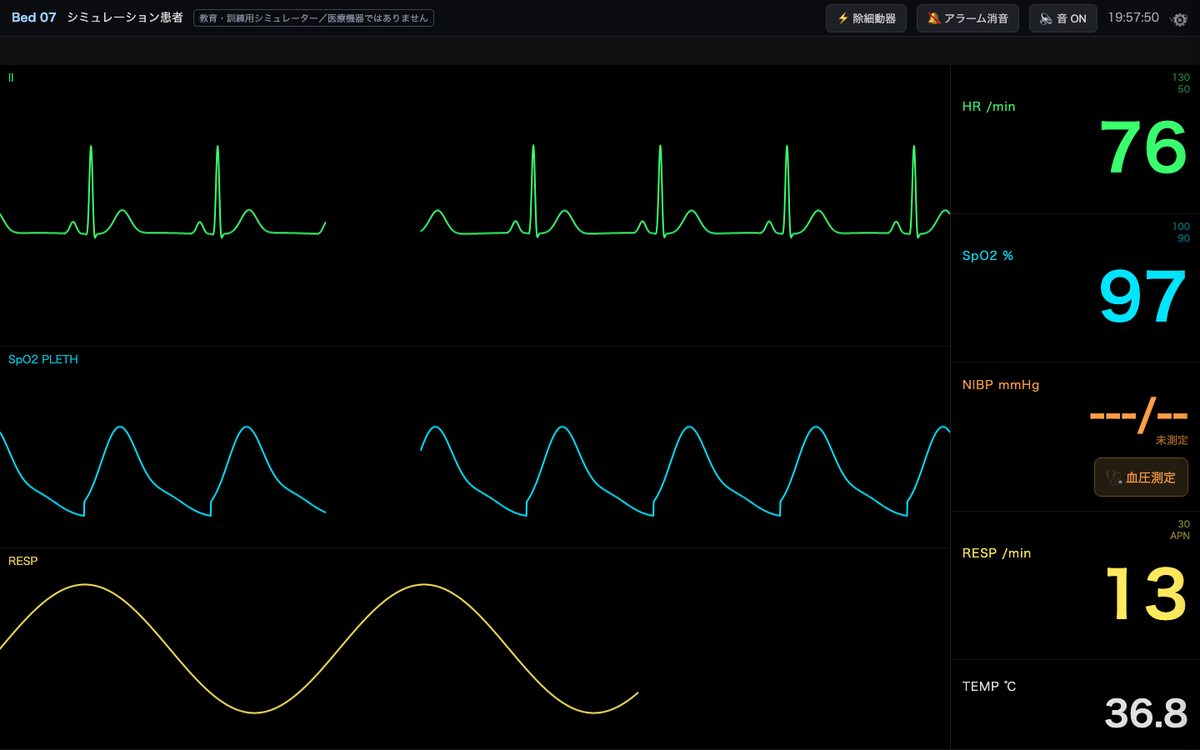Click the SpO2 % label
Screen dimensions: 1200x750
(987, 255)
